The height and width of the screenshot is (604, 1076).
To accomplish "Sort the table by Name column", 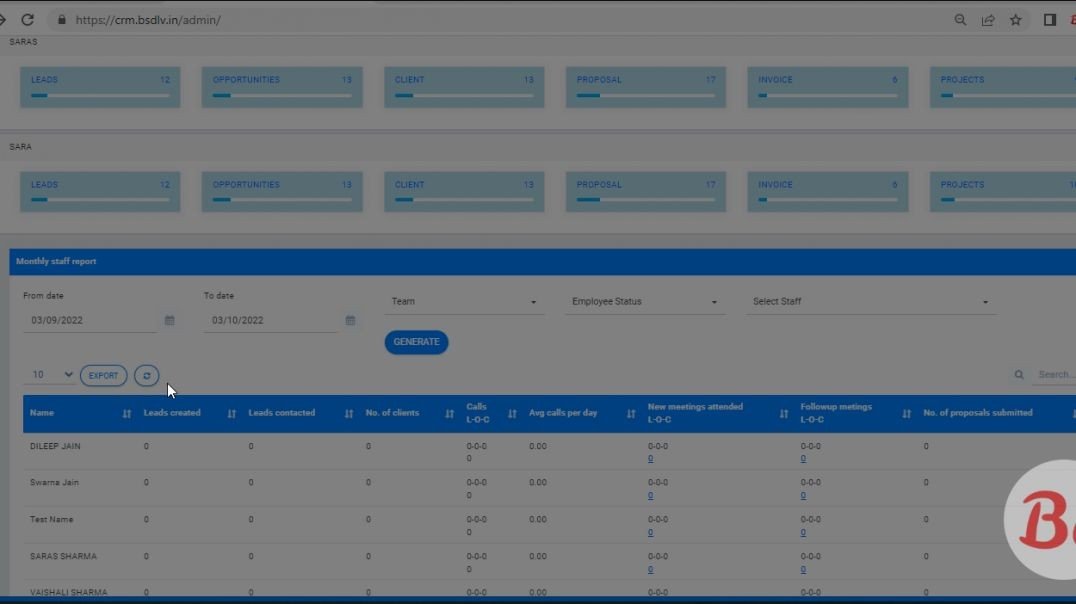I will [126, 413].
